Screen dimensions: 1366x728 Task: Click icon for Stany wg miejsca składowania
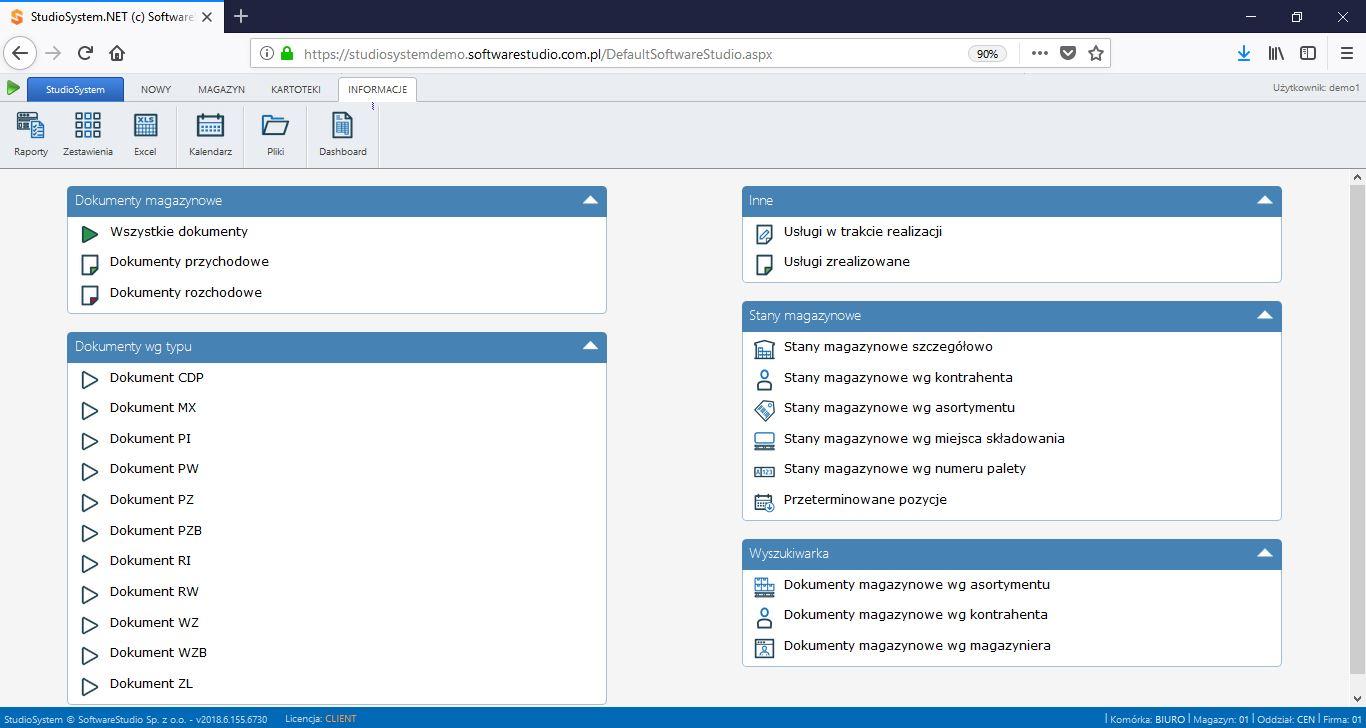764,441
